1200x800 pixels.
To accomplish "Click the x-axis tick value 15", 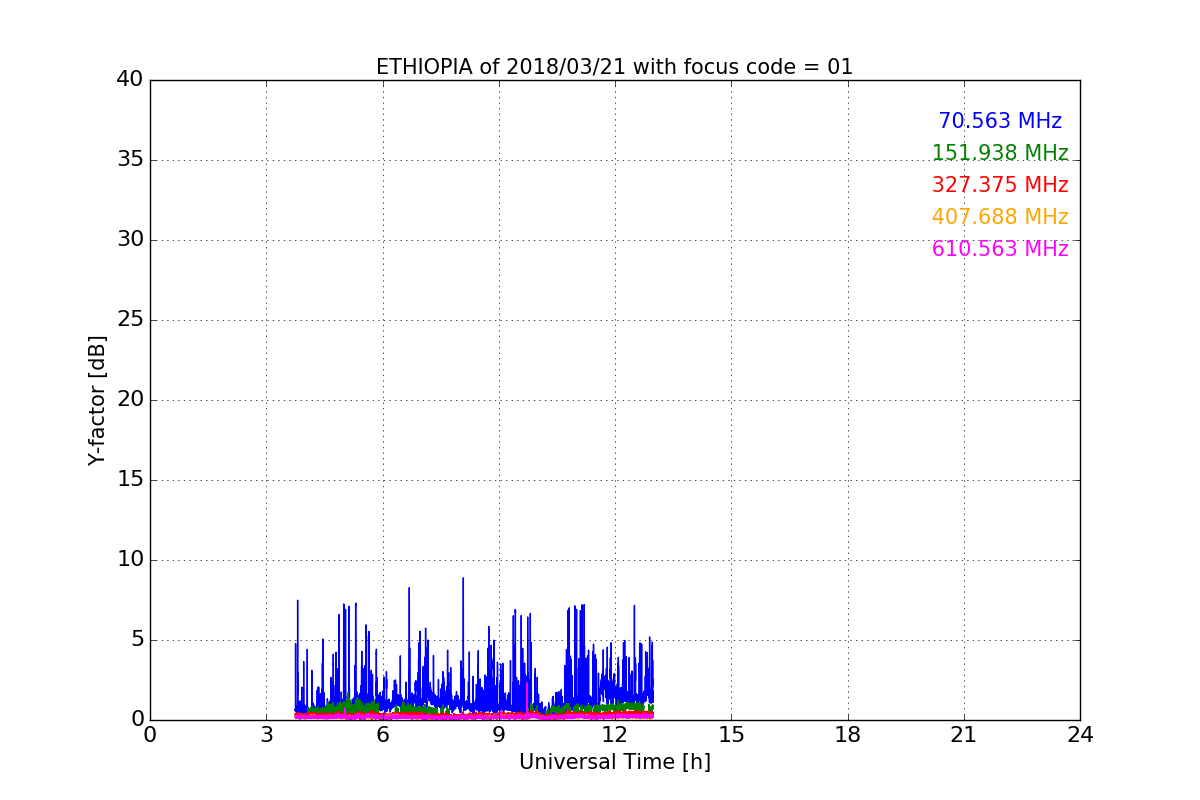I will pyautogui.click(x=731, y=734).
